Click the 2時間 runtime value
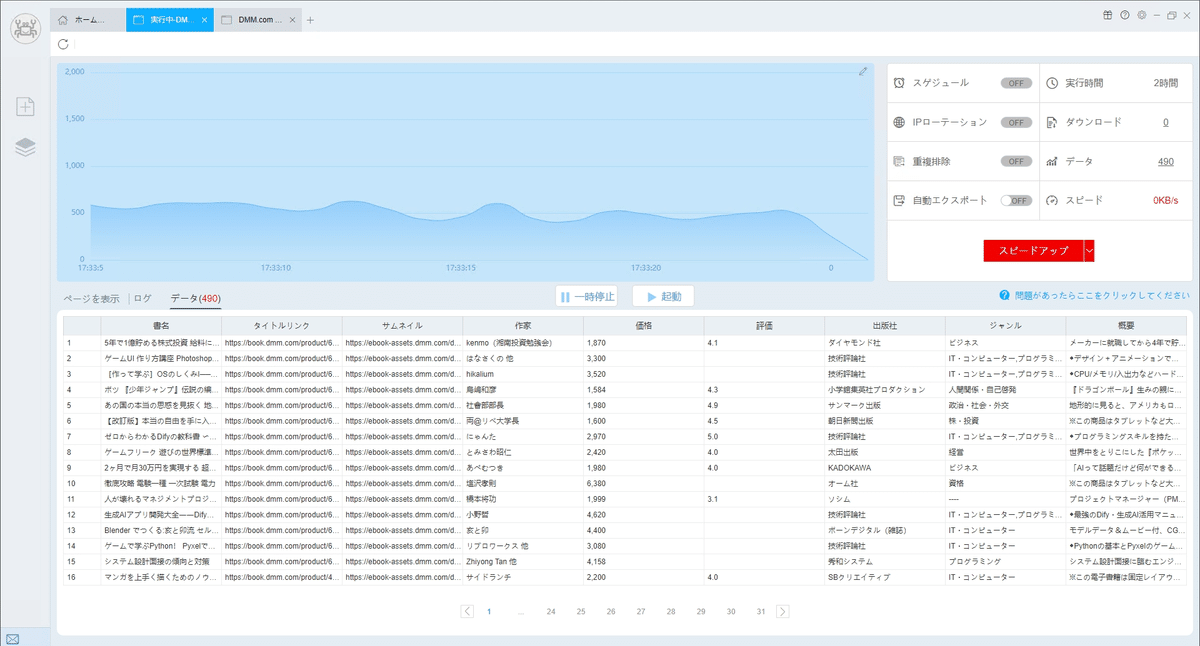This screenshot has height=646, width=1200. pos(1165,83)
